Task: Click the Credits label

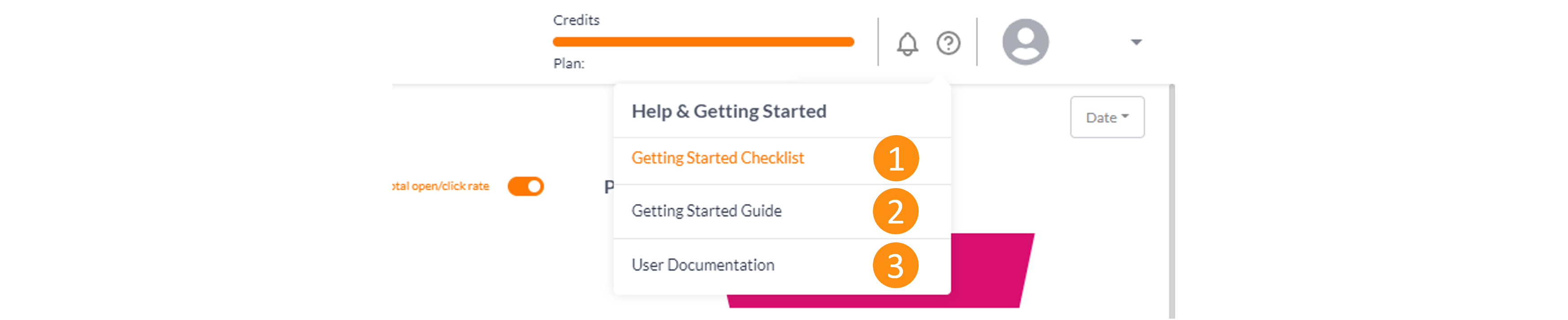Action: [x=576, y=20]
